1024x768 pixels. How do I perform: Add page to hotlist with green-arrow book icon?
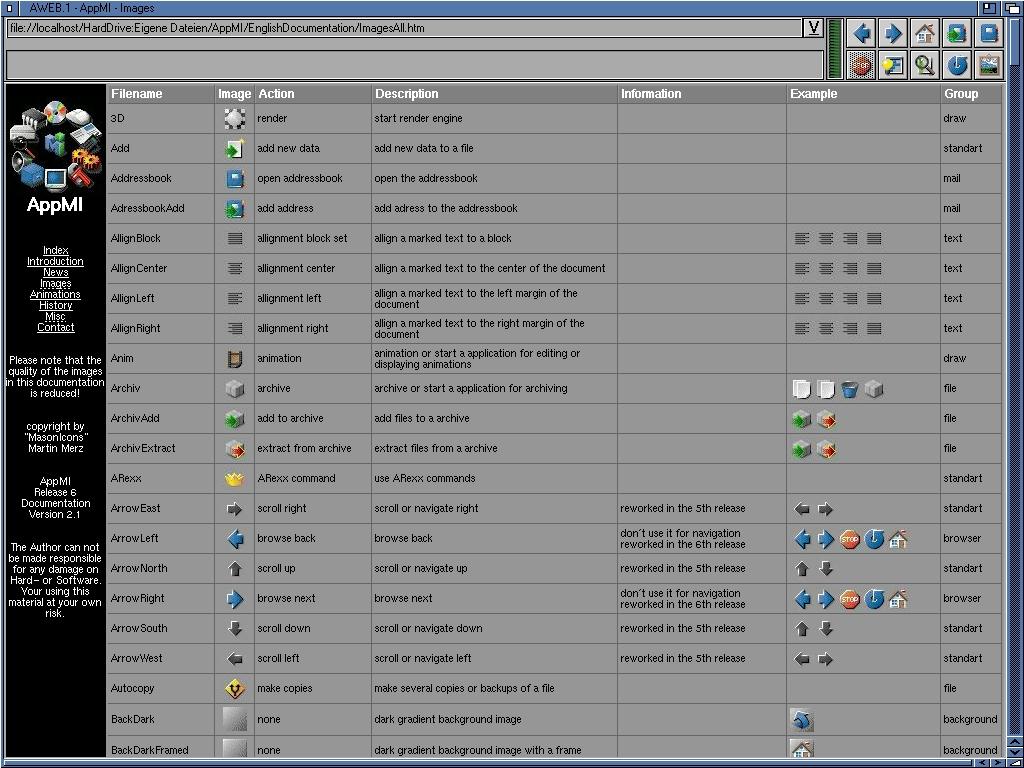(957, 33)
